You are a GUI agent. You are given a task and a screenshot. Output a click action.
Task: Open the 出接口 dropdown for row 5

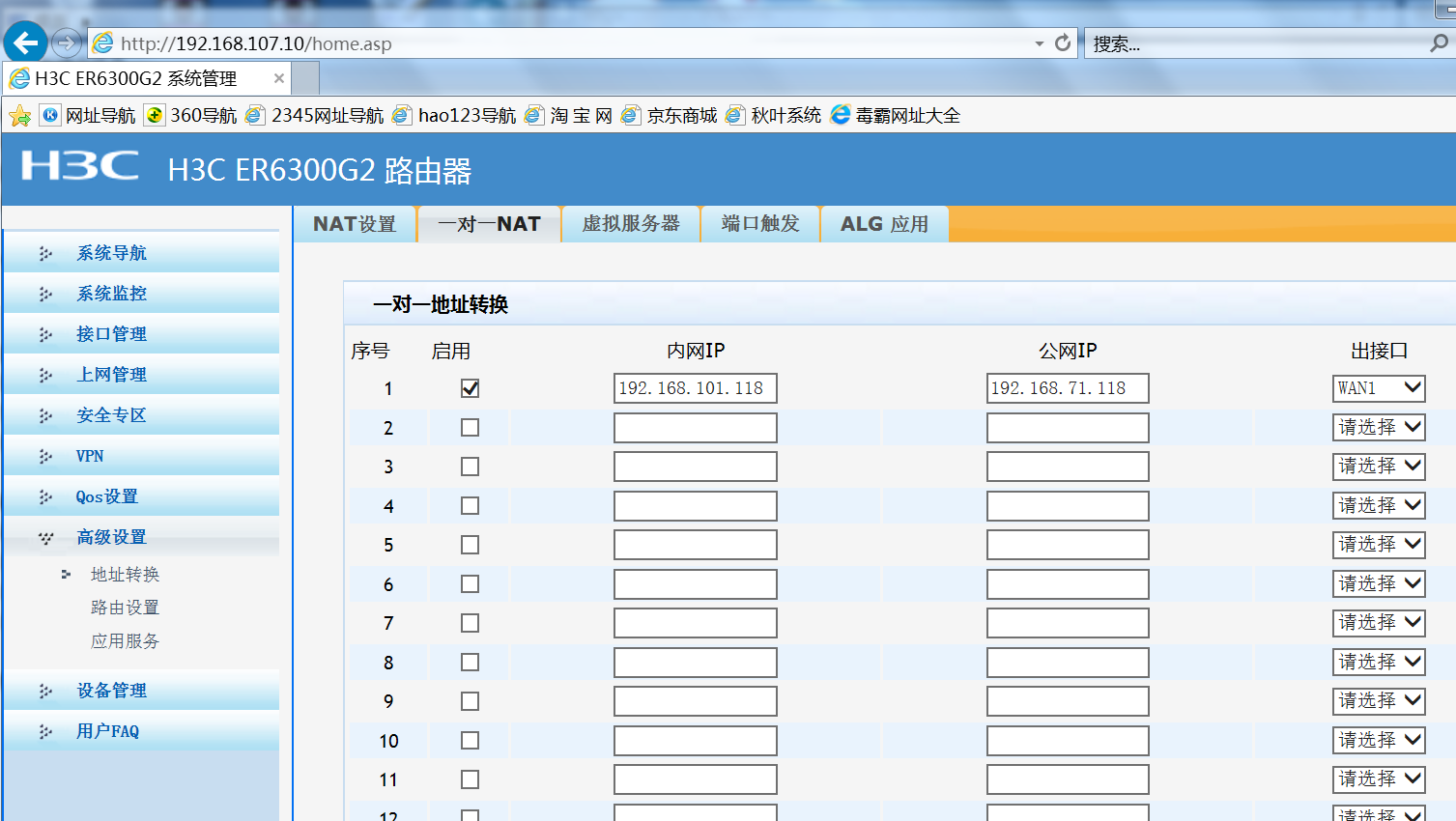pyautogui.click(x=1379, y=545)
